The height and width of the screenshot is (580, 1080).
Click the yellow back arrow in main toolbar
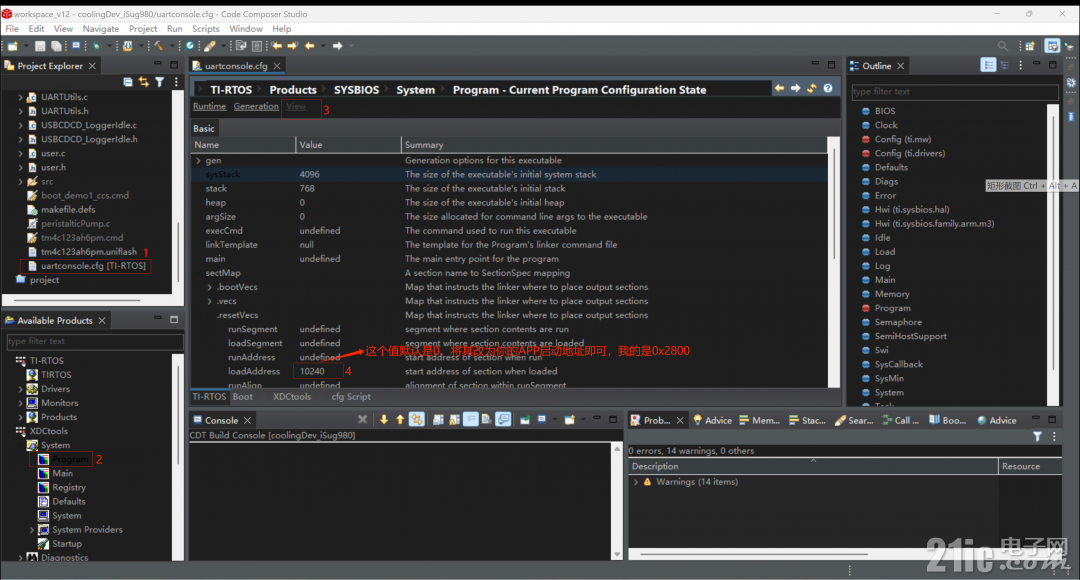click(310, 46)
